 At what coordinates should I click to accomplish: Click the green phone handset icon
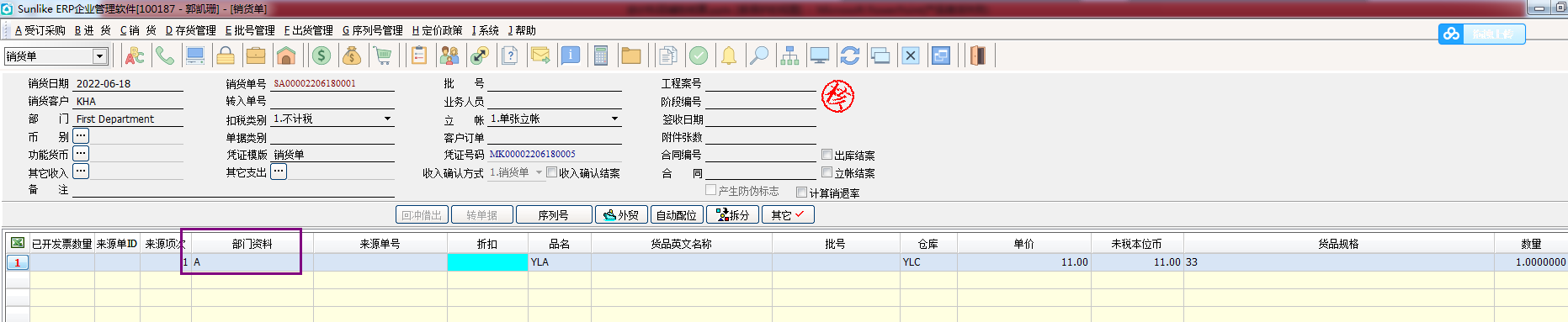tap(165, 56)
